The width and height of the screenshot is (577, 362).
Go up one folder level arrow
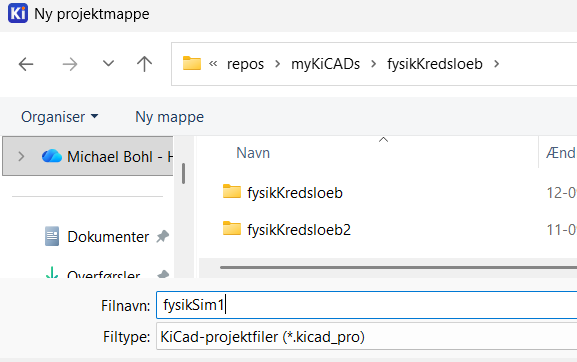coord(144,64)
